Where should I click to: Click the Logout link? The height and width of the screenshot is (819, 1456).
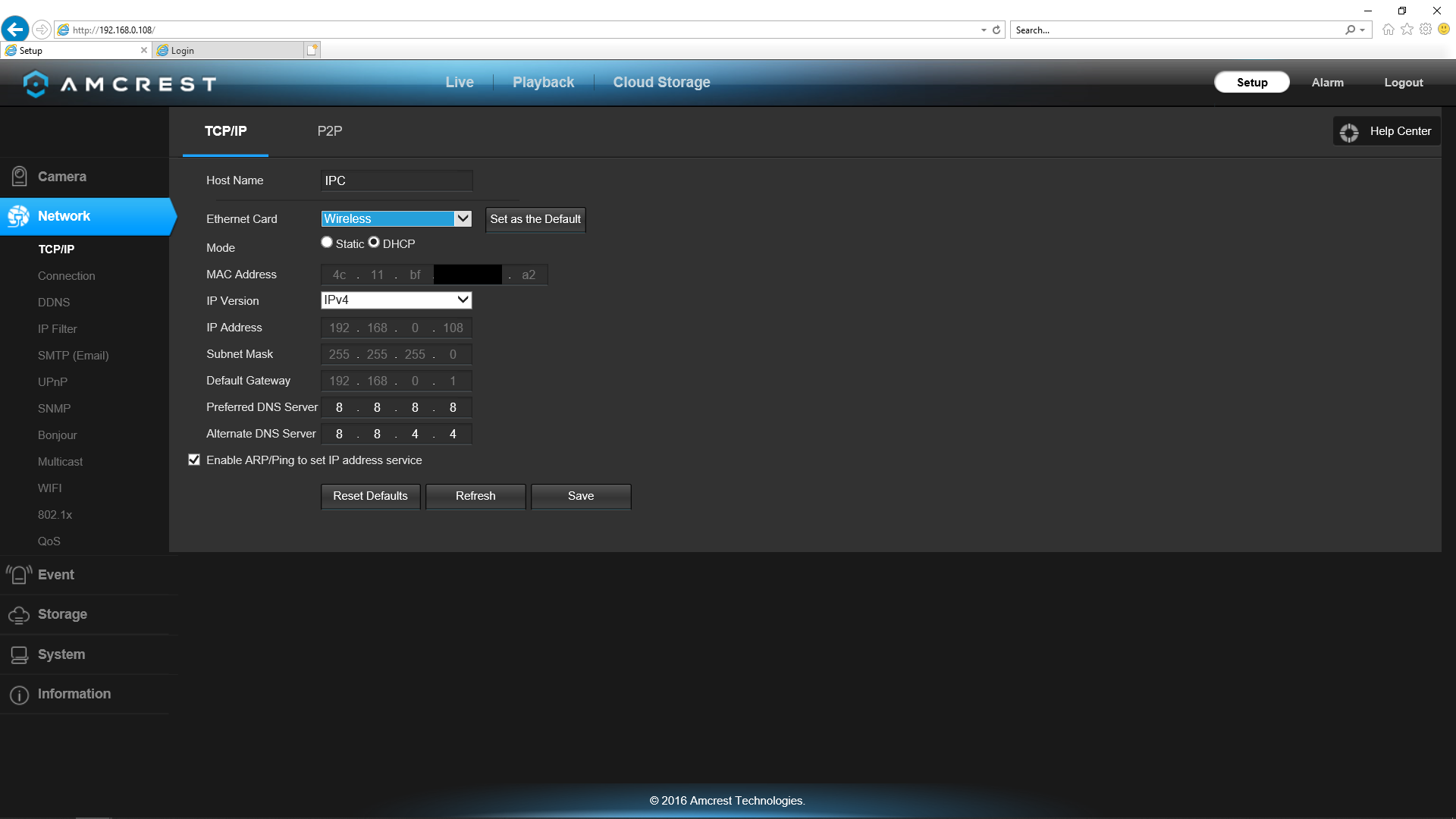tap(1404, 83)
